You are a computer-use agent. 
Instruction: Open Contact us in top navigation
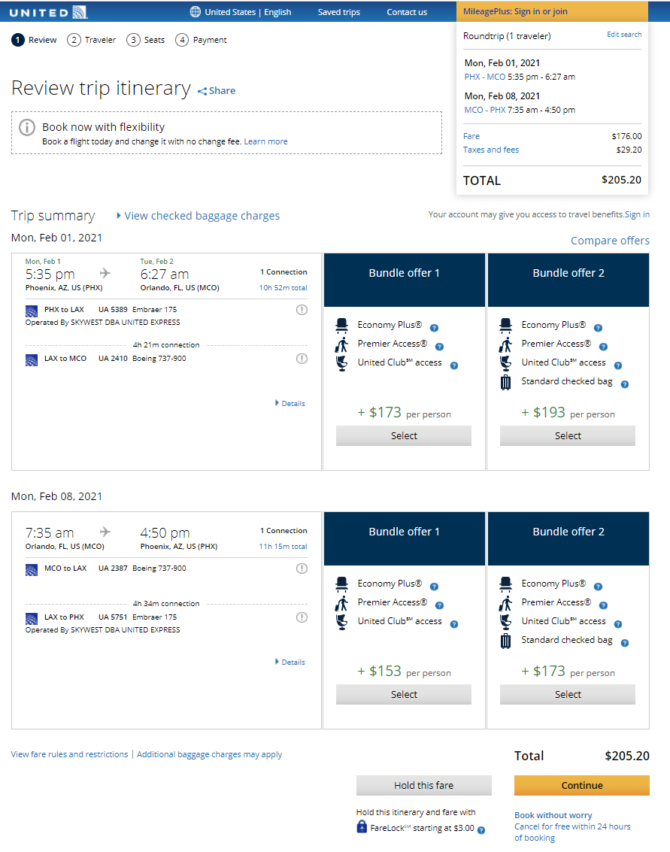click(x=406, y=12)
